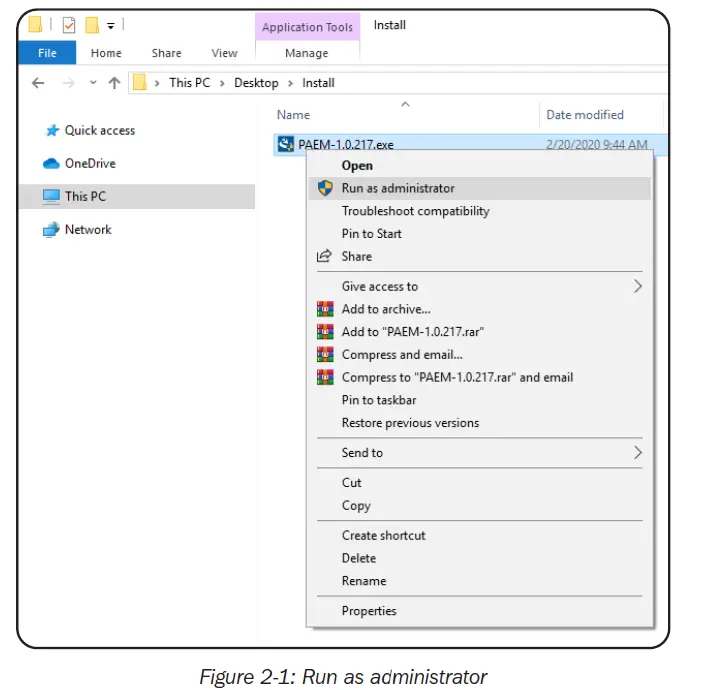Click the WinRAR icon beside Add to archive
Screen dimensions: 701x690
pos(325,309)
